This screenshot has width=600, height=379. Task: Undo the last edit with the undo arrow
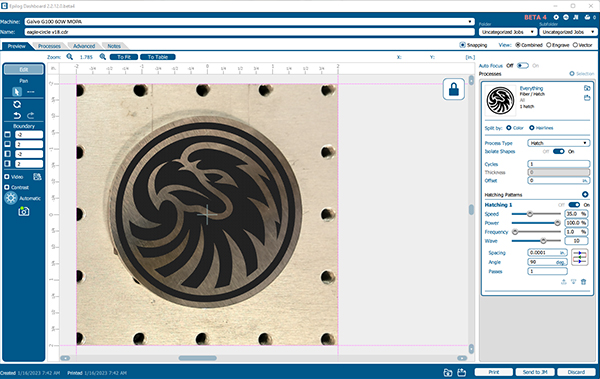[17, 115]
